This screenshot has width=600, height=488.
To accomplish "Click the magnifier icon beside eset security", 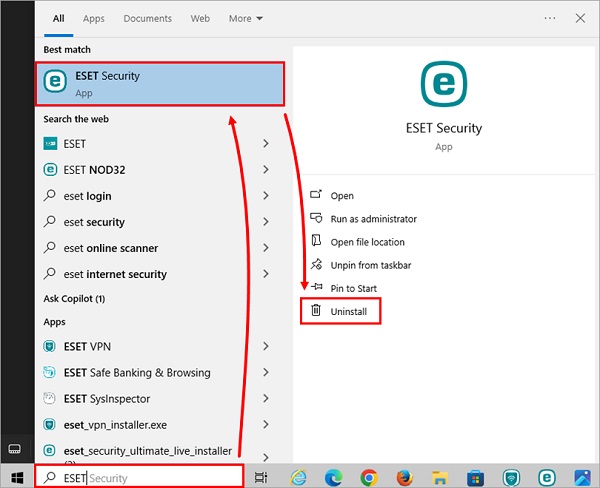I will 50,222.
